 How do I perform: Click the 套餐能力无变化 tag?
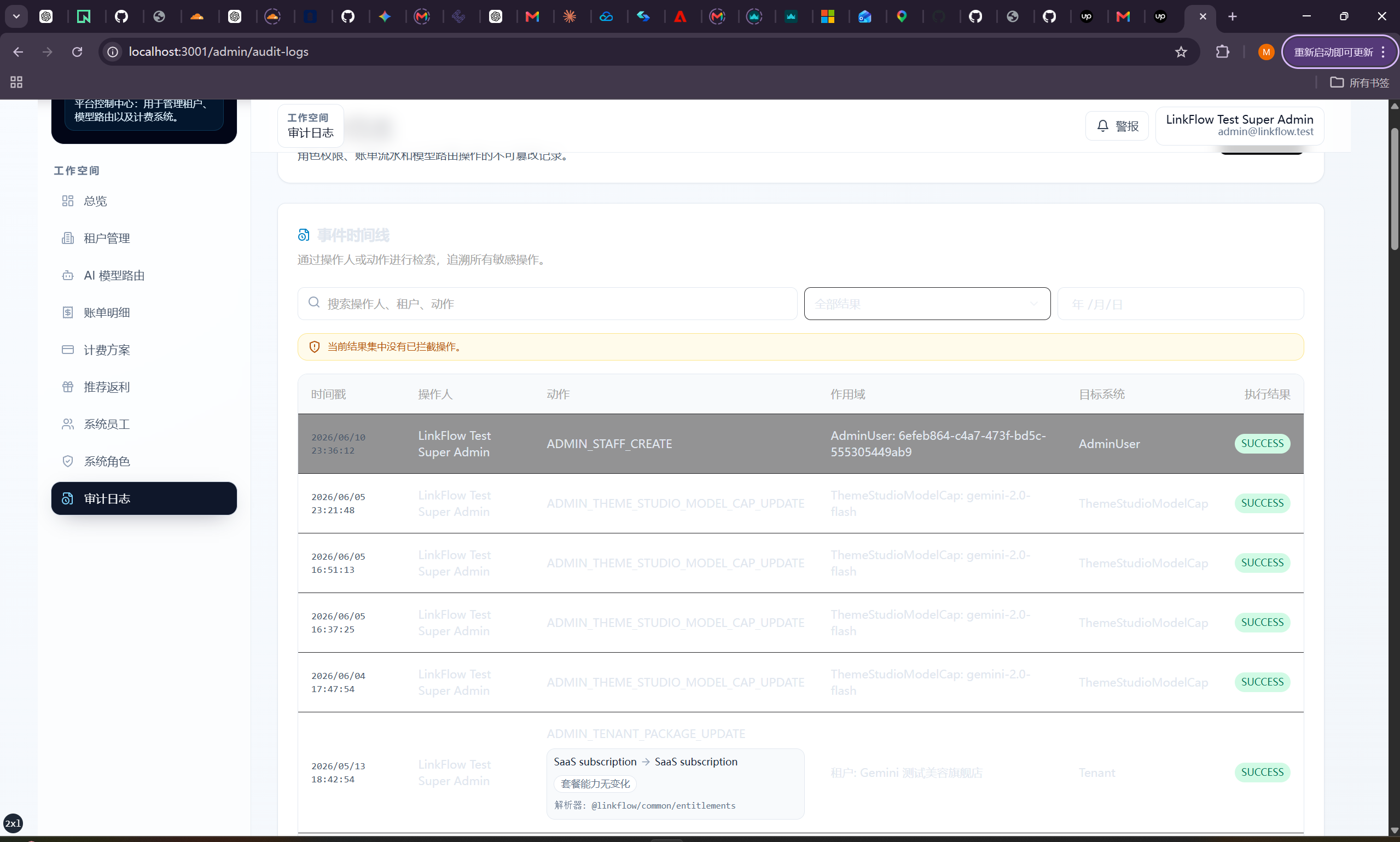pyautogui.click(x=595, y=783)
